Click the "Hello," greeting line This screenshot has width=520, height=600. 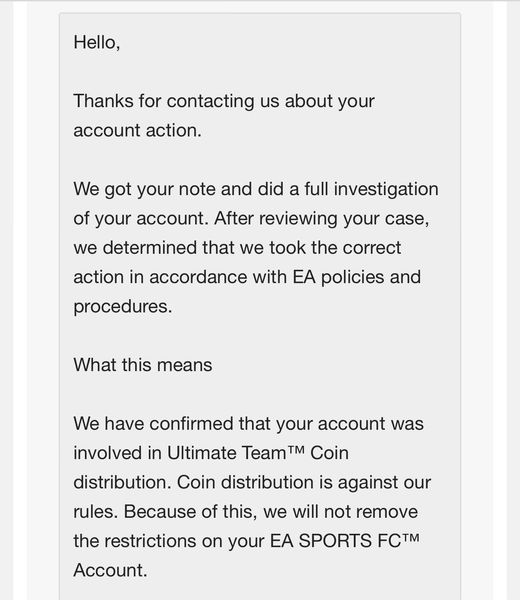pos(97,42)
